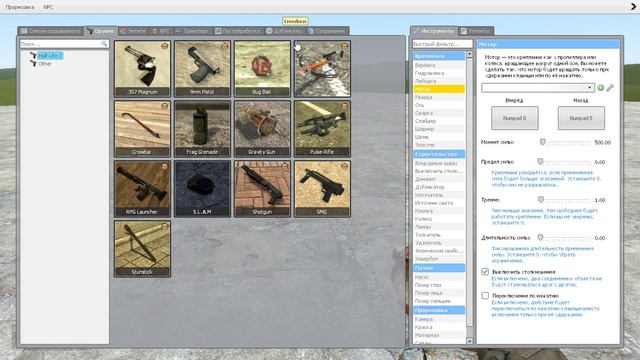The height and width of the screenshot is (360, 640).
Task: Click the arrow icon at top right corner
Action: coord(633,7)
